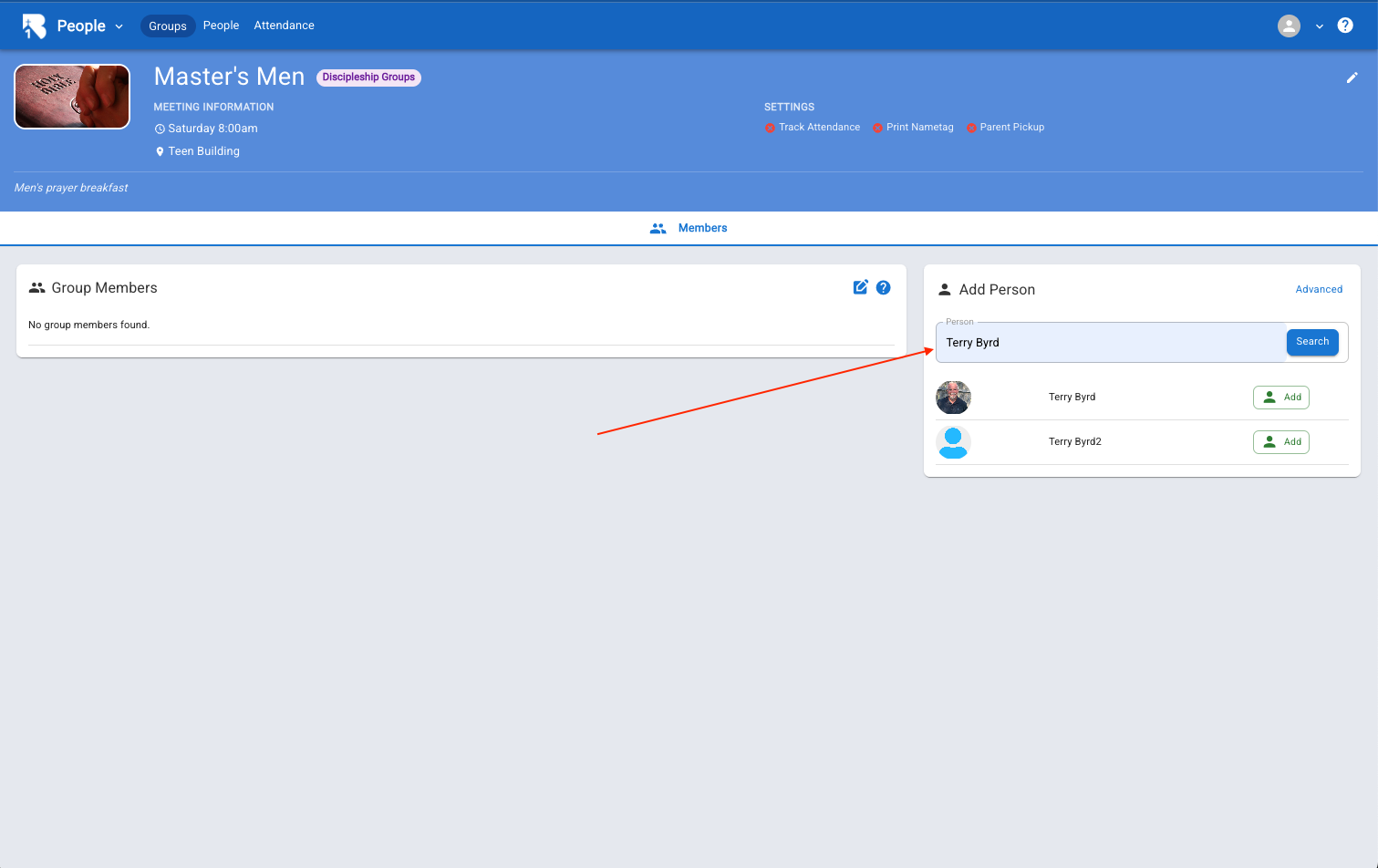Viewport: 1378px width, 868px height.
Task: Switch to the People navigation item
Action: coord(221,26)
